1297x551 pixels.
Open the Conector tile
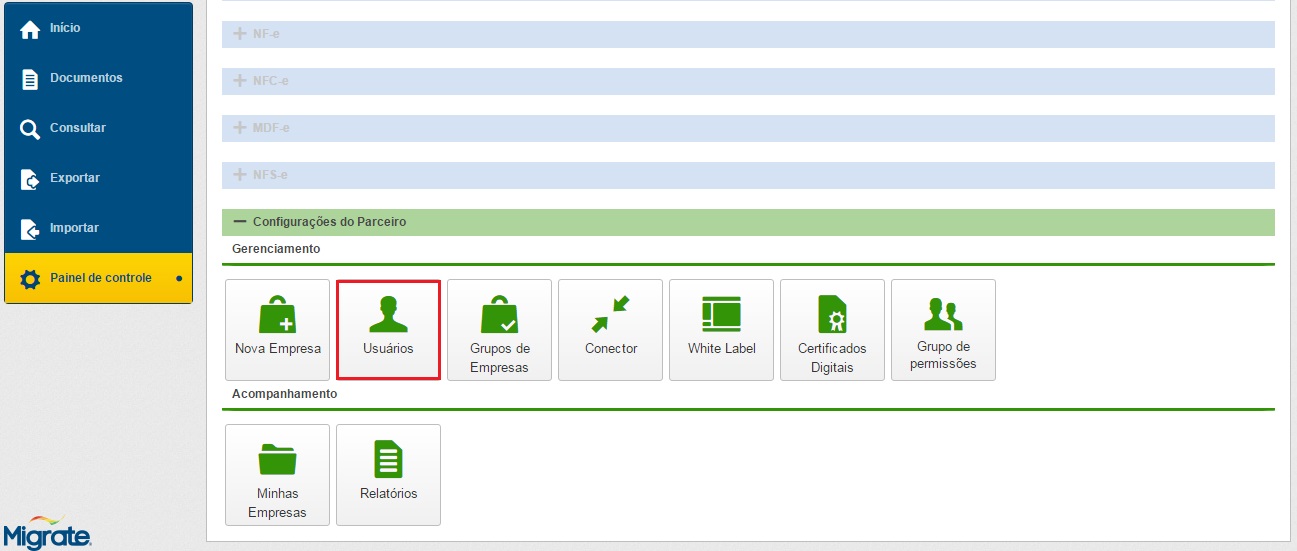610,330
